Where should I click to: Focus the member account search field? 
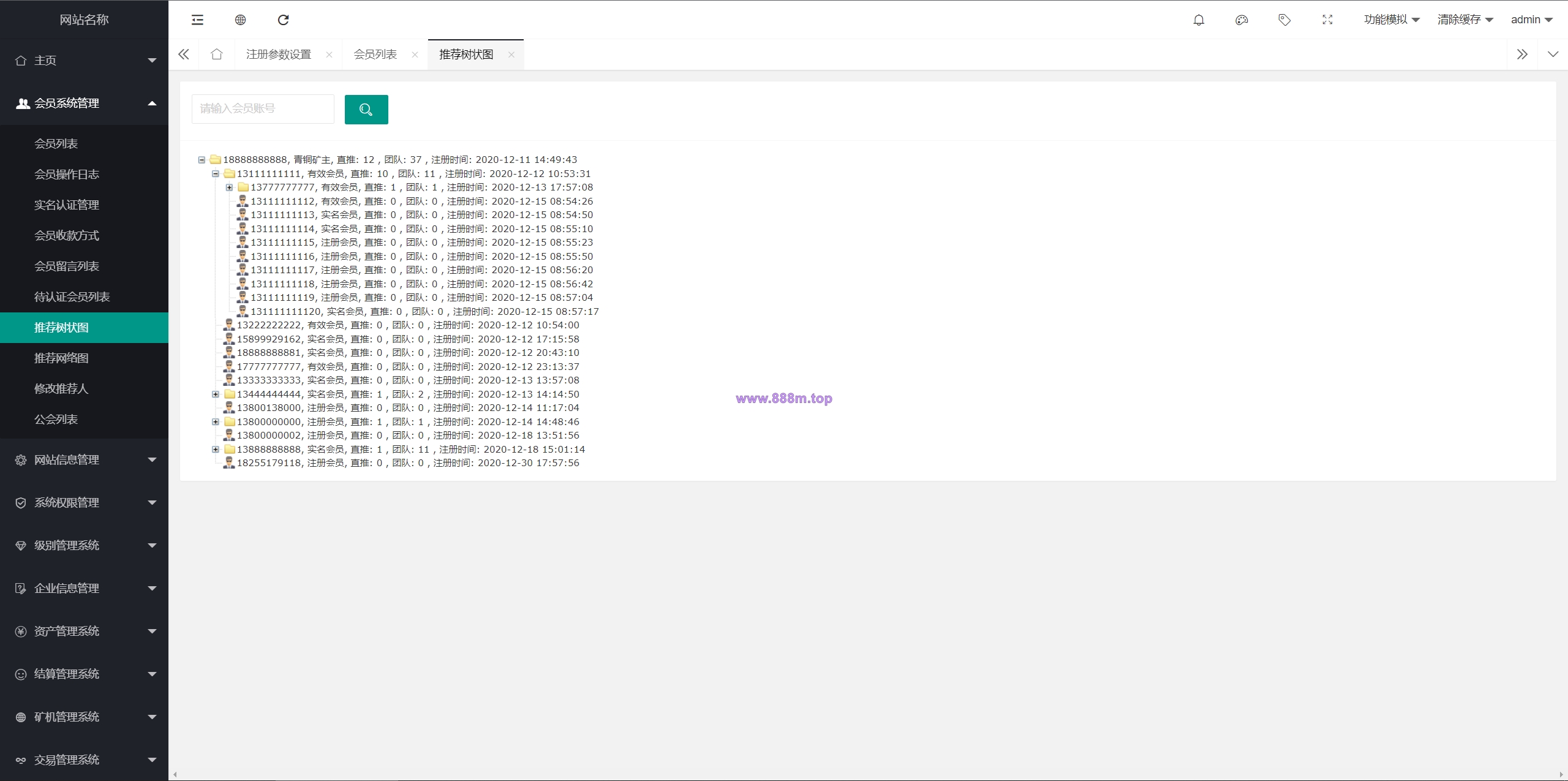click(x=263, y=109)
